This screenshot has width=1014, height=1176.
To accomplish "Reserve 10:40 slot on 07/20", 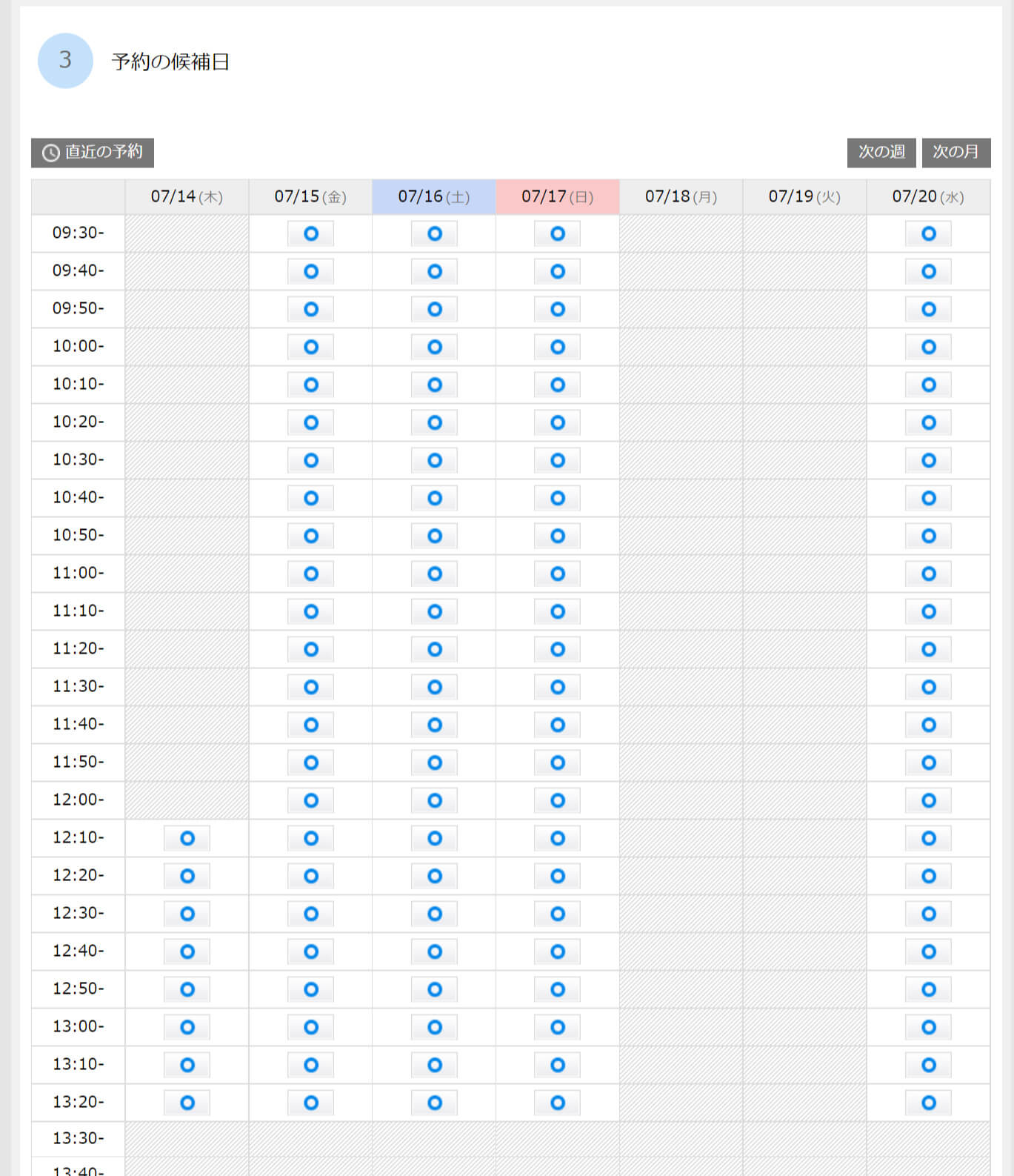I will (929, 499).
